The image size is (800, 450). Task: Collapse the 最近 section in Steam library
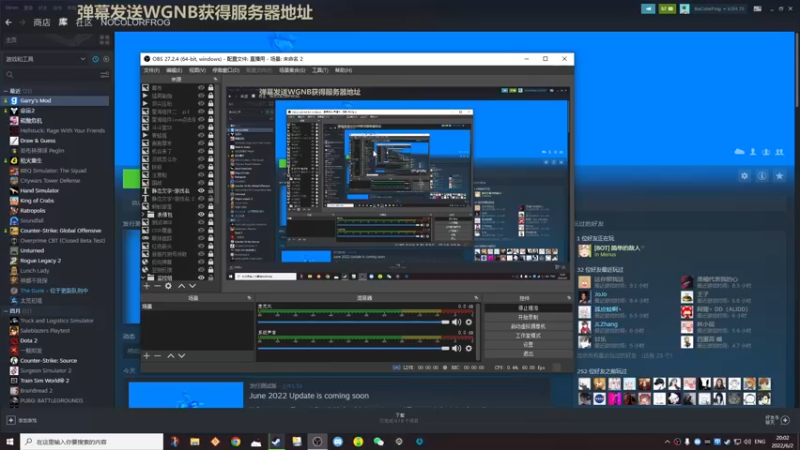coord(6,91)
